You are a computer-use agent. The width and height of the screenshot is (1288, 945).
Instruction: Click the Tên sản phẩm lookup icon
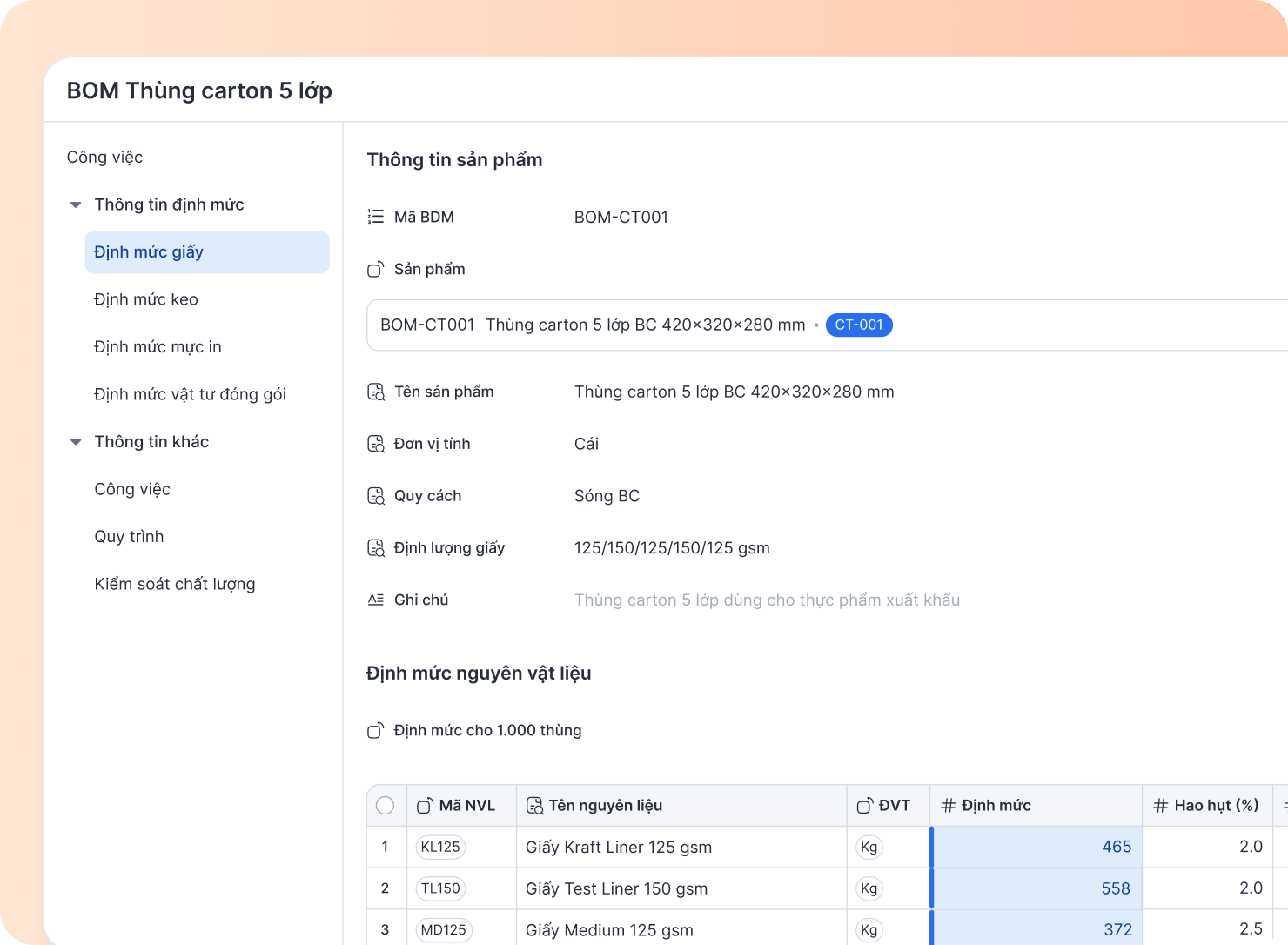pos(376,392)
